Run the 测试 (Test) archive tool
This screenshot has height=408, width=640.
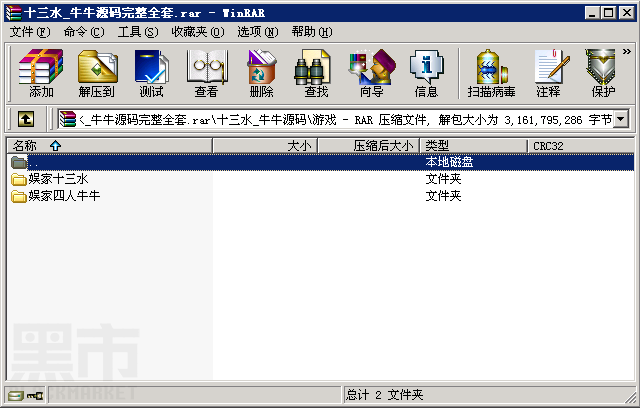pyautogui.click(x=151, y=73)
